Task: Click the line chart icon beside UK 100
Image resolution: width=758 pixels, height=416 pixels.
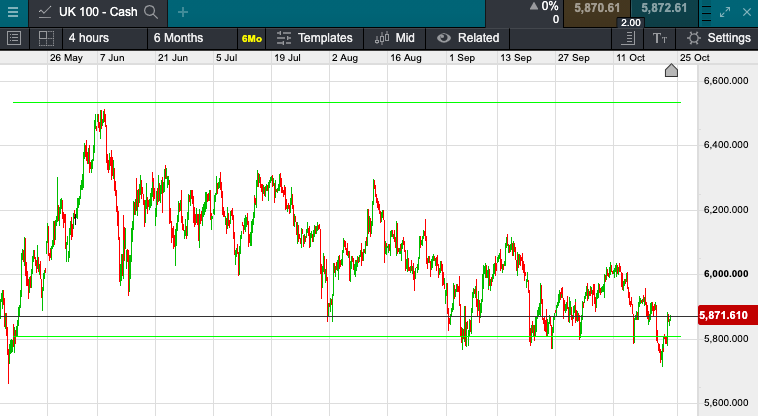Action: [x=45, y=12]
